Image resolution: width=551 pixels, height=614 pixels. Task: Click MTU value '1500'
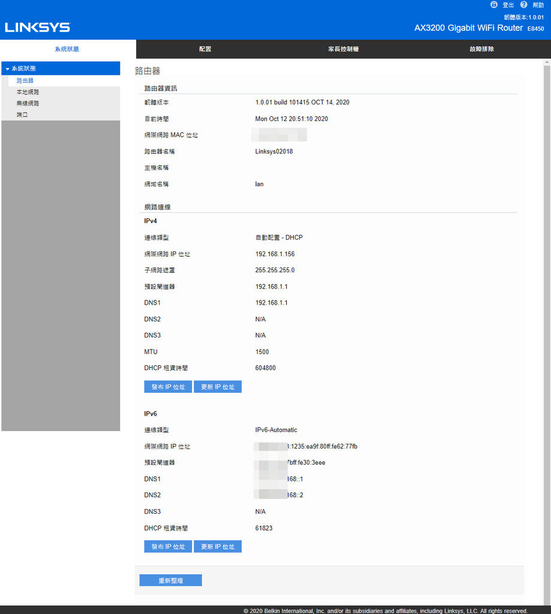click(262, 352)
